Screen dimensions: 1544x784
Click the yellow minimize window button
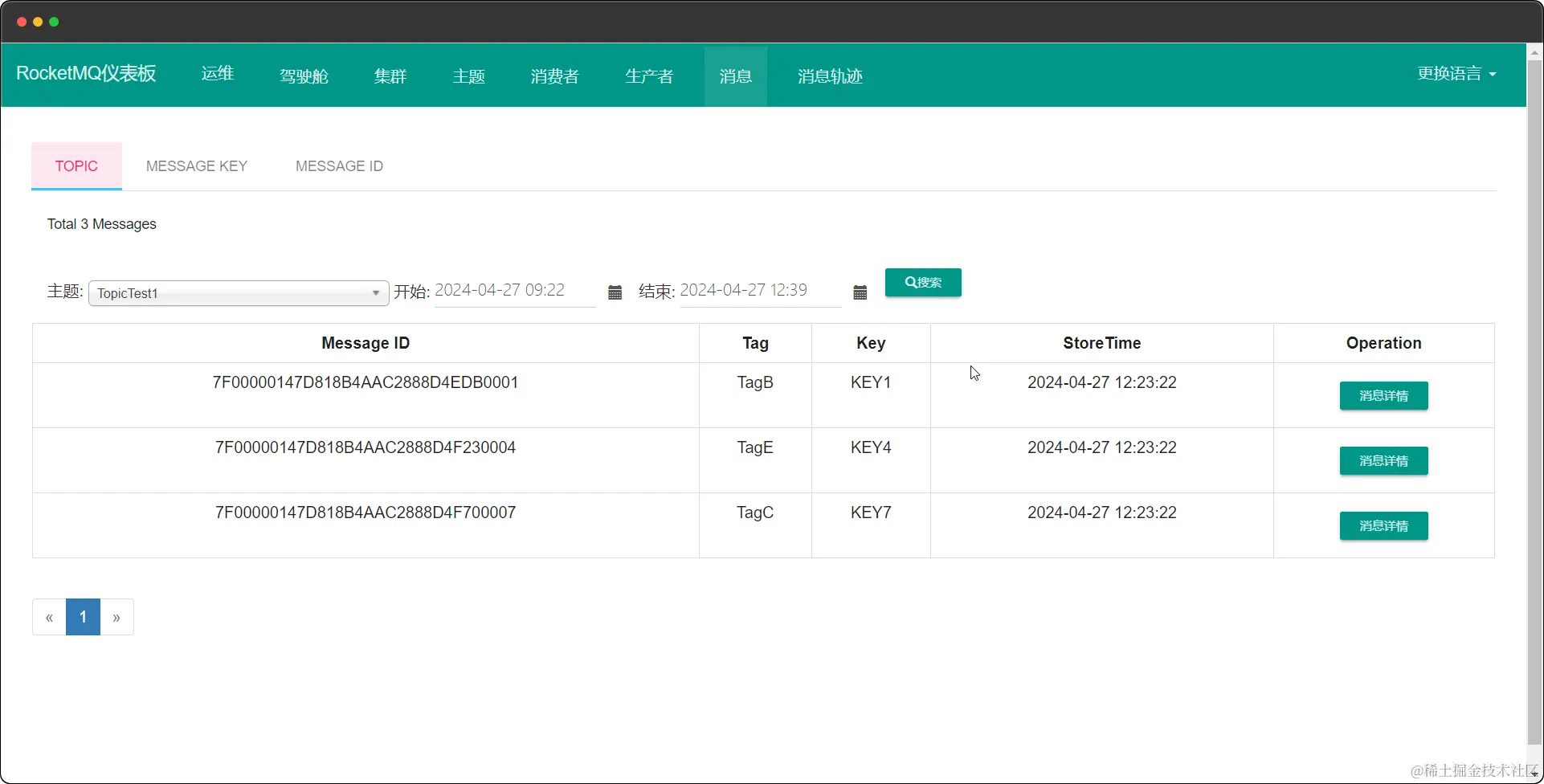click(x=38, y=22)
